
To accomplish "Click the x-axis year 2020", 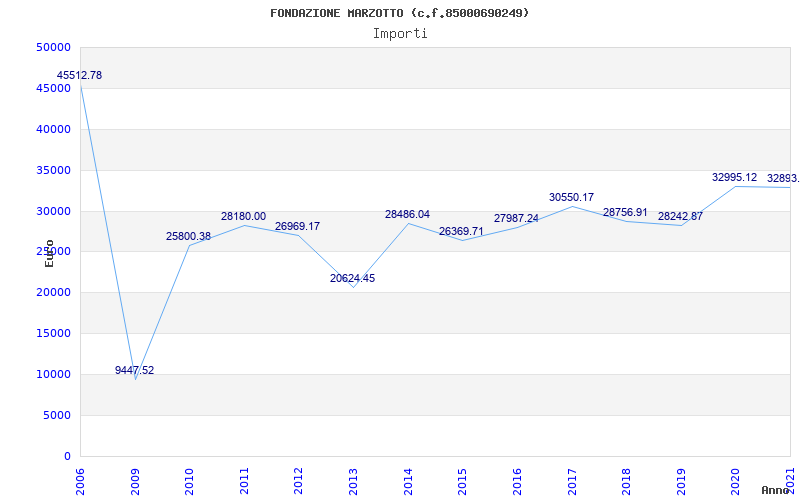I will tap(735, 481).
